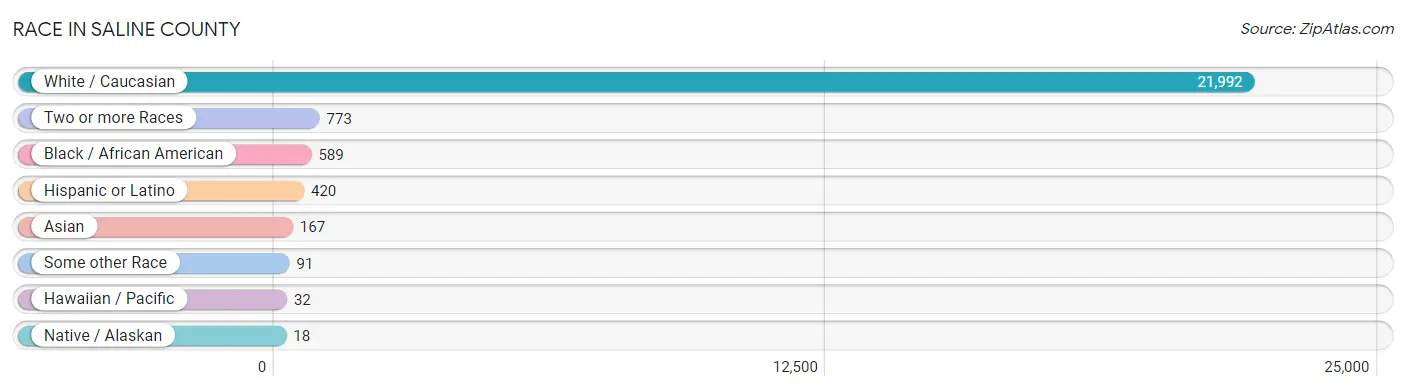Click the 18 value label
Image resolution: width=1406 pixels, height=391 pixels.
302,336
